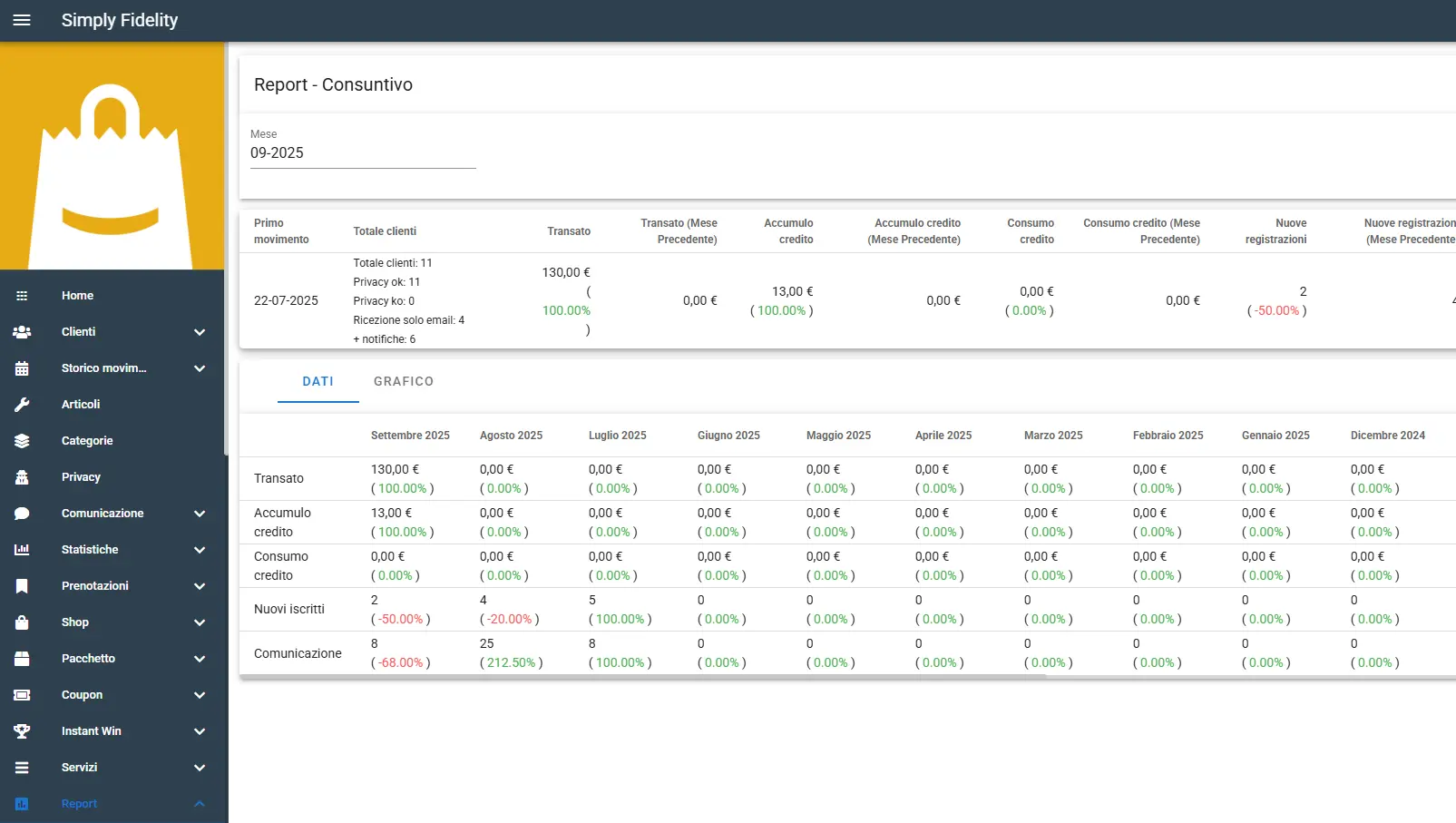Expand the Coupon submenu chevron

coord(200,695)
